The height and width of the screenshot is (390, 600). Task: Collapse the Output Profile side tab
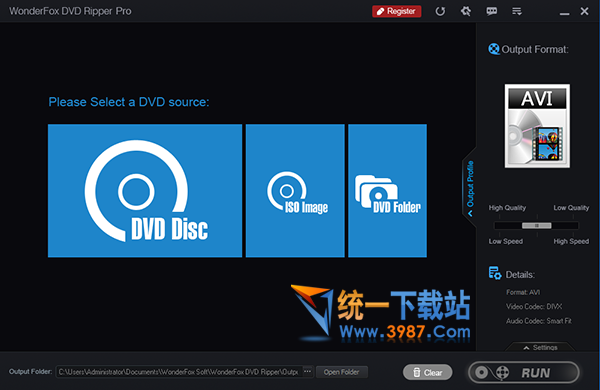pos(470,188)
